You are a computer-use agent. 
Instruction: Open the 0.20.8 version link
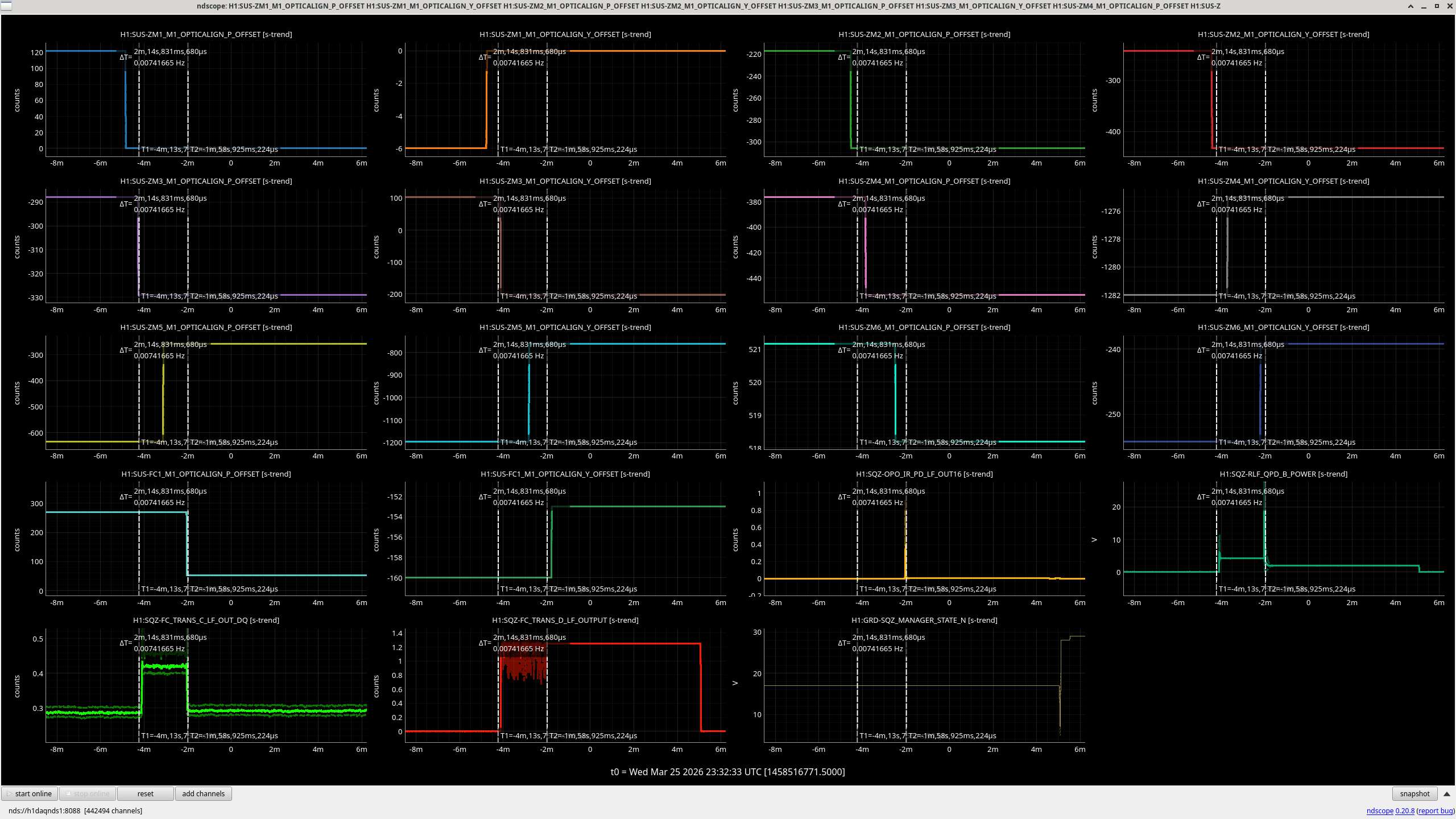click(x=1405, y=810)
